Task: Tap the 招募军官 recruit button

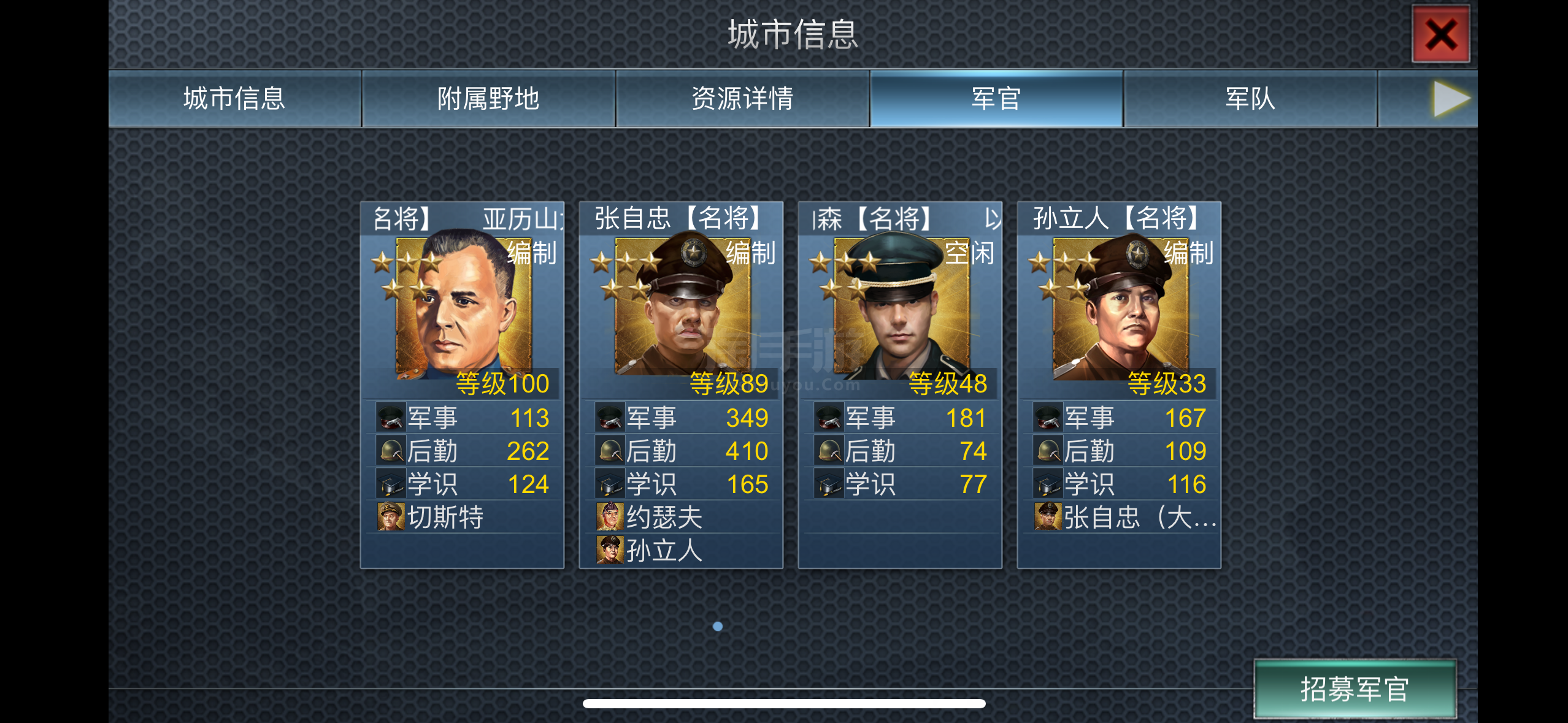Action: (x=1355, y=689)
